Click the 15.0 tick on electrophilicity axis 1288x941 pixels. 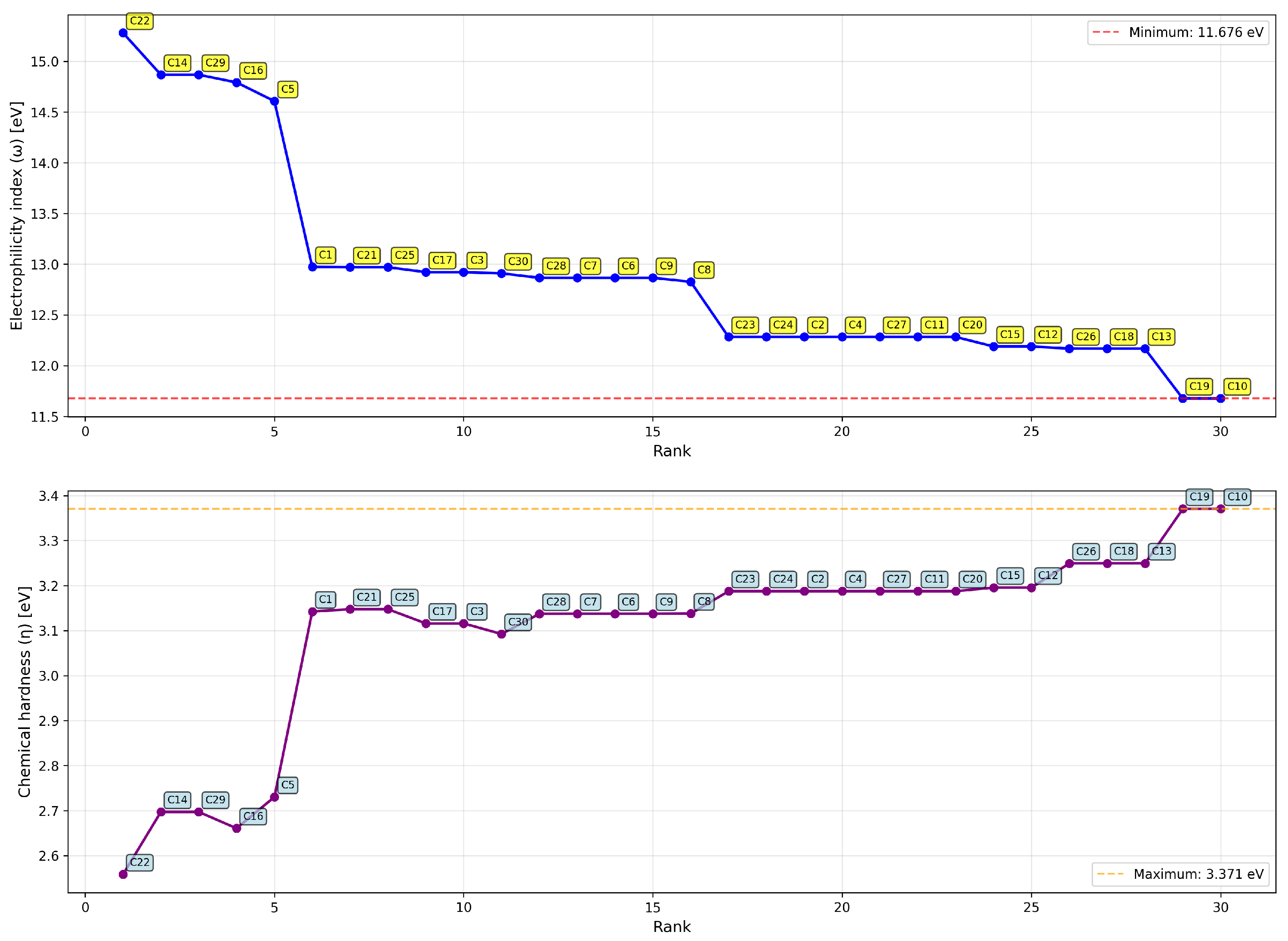[x=45, y=62]
